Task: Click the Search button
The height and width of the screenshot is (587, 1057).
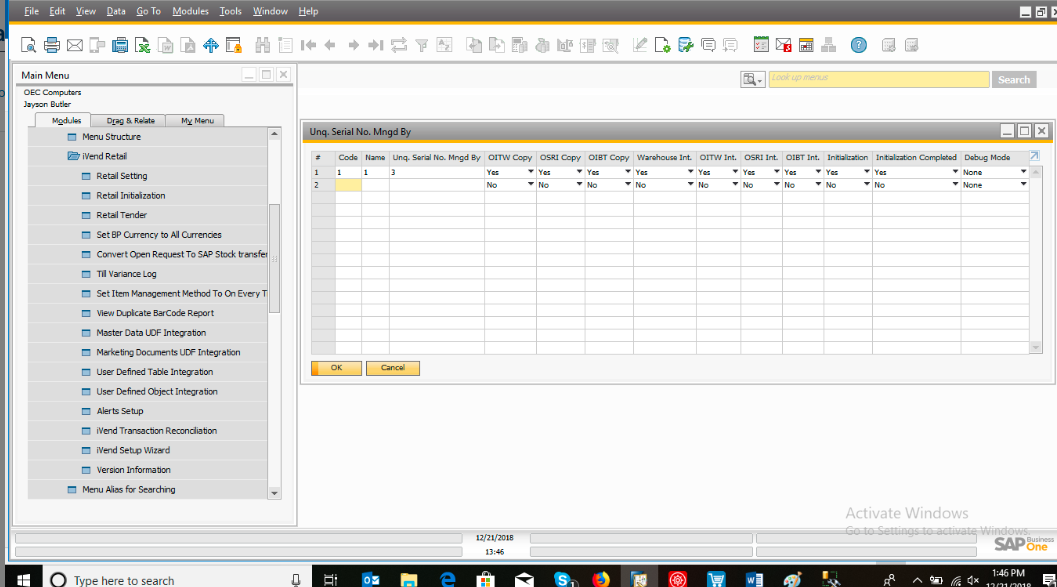Action: pos(1014,80)
